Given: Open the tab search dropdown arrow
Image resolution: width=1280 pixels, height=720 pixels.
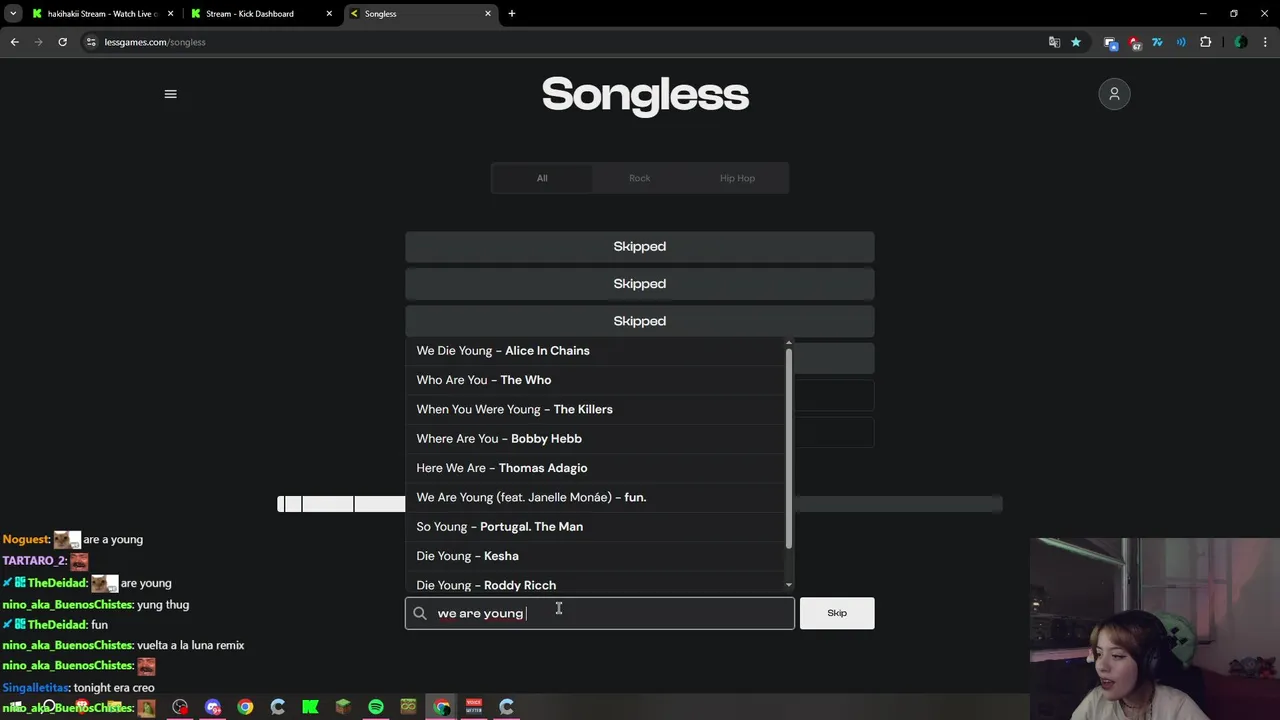Looking at the screenshot, I should coord(13,14).
